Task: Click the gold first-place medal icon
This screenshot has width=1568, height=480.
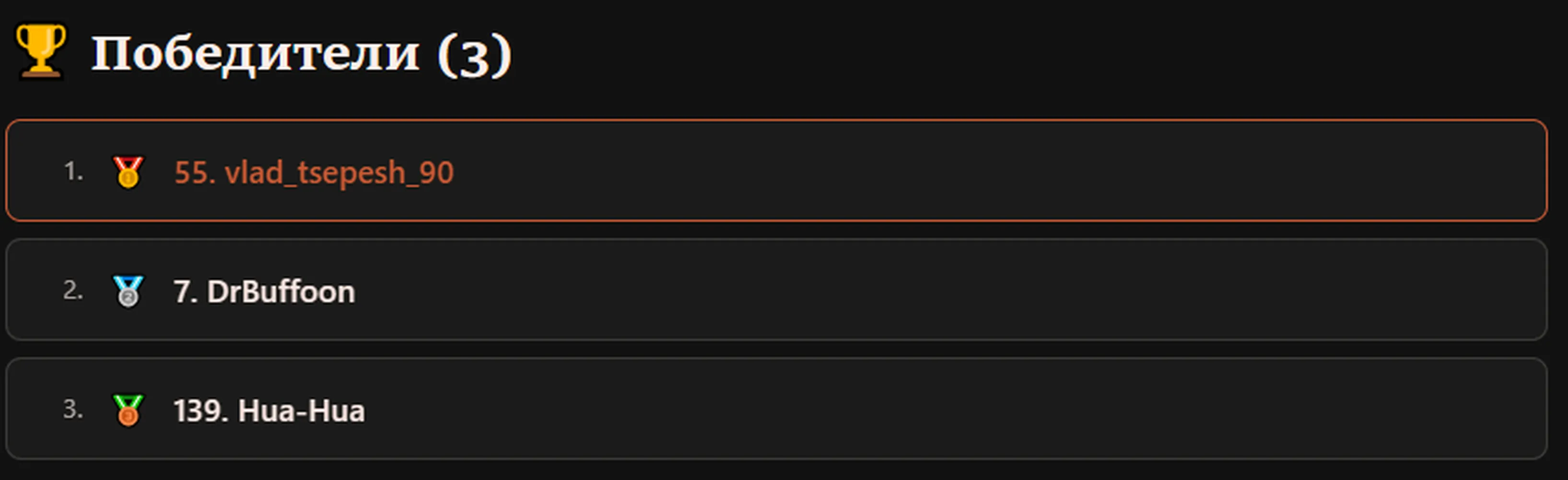Action: coord(128,172)
